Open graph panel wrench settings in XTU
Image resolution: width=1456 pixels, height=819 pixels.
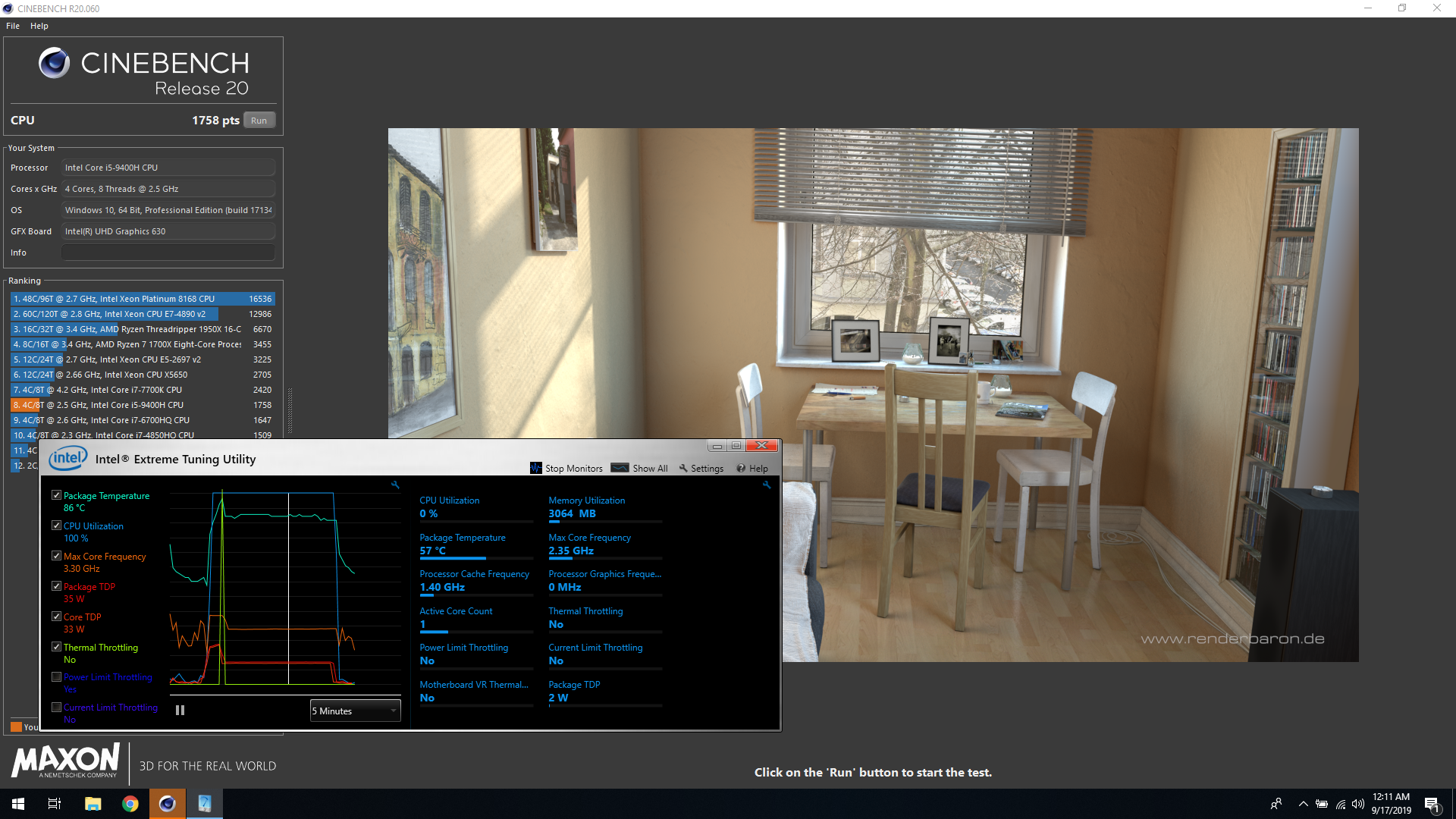pos(395,485)
